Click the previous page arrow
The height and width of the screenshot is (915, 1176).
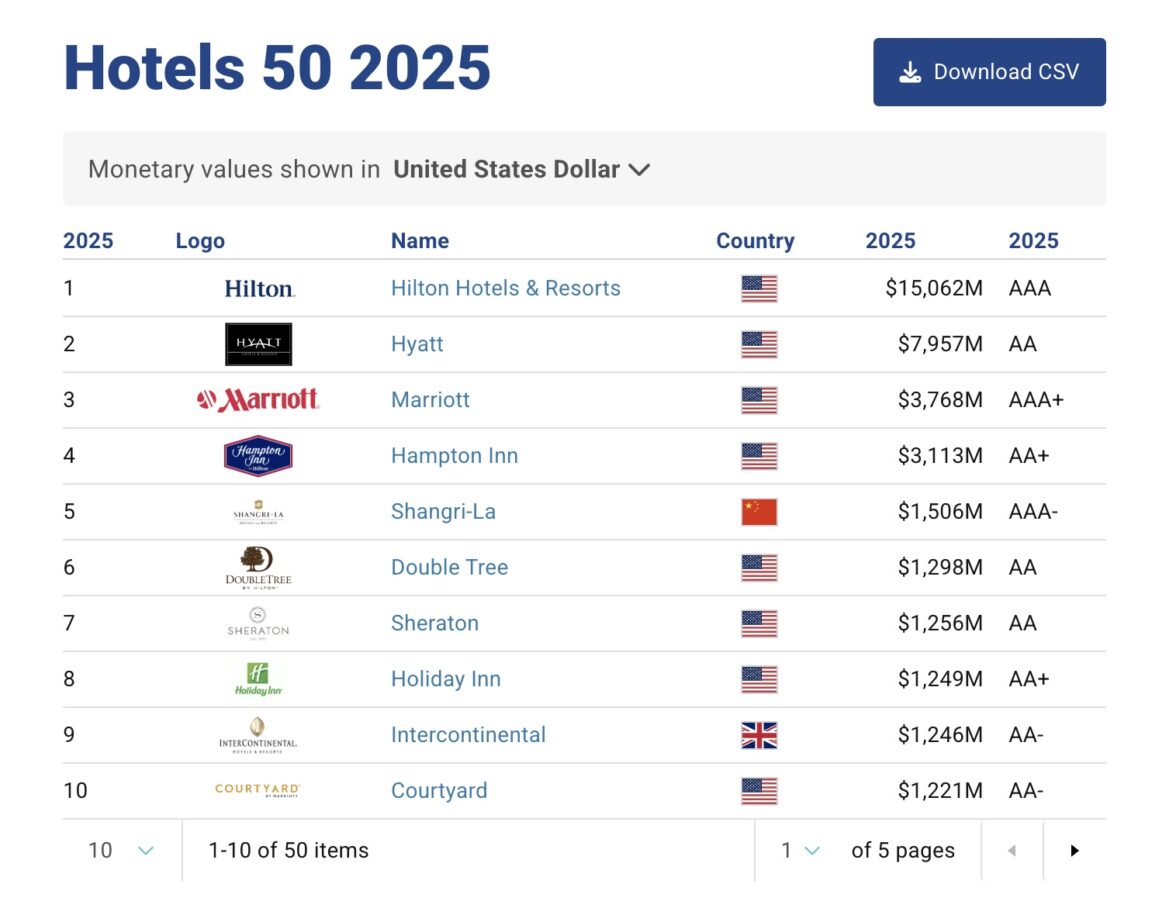click(1012, 850)
